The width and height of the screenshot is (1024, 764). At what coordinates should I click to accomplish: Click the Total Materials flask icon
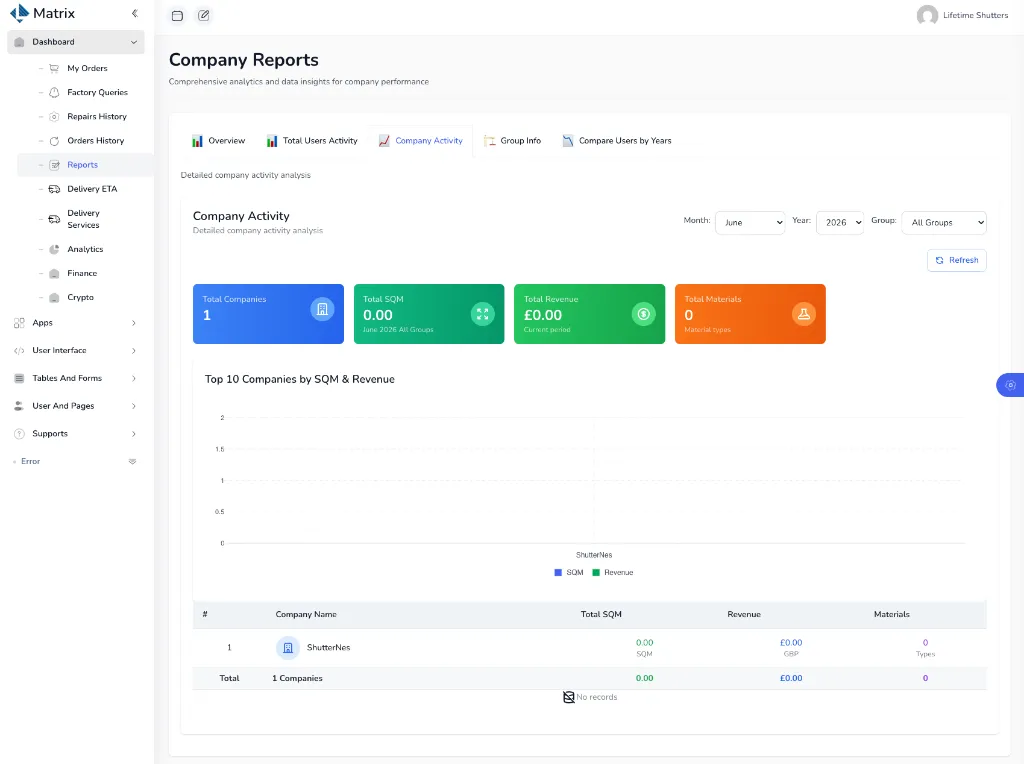pos(804,314)
